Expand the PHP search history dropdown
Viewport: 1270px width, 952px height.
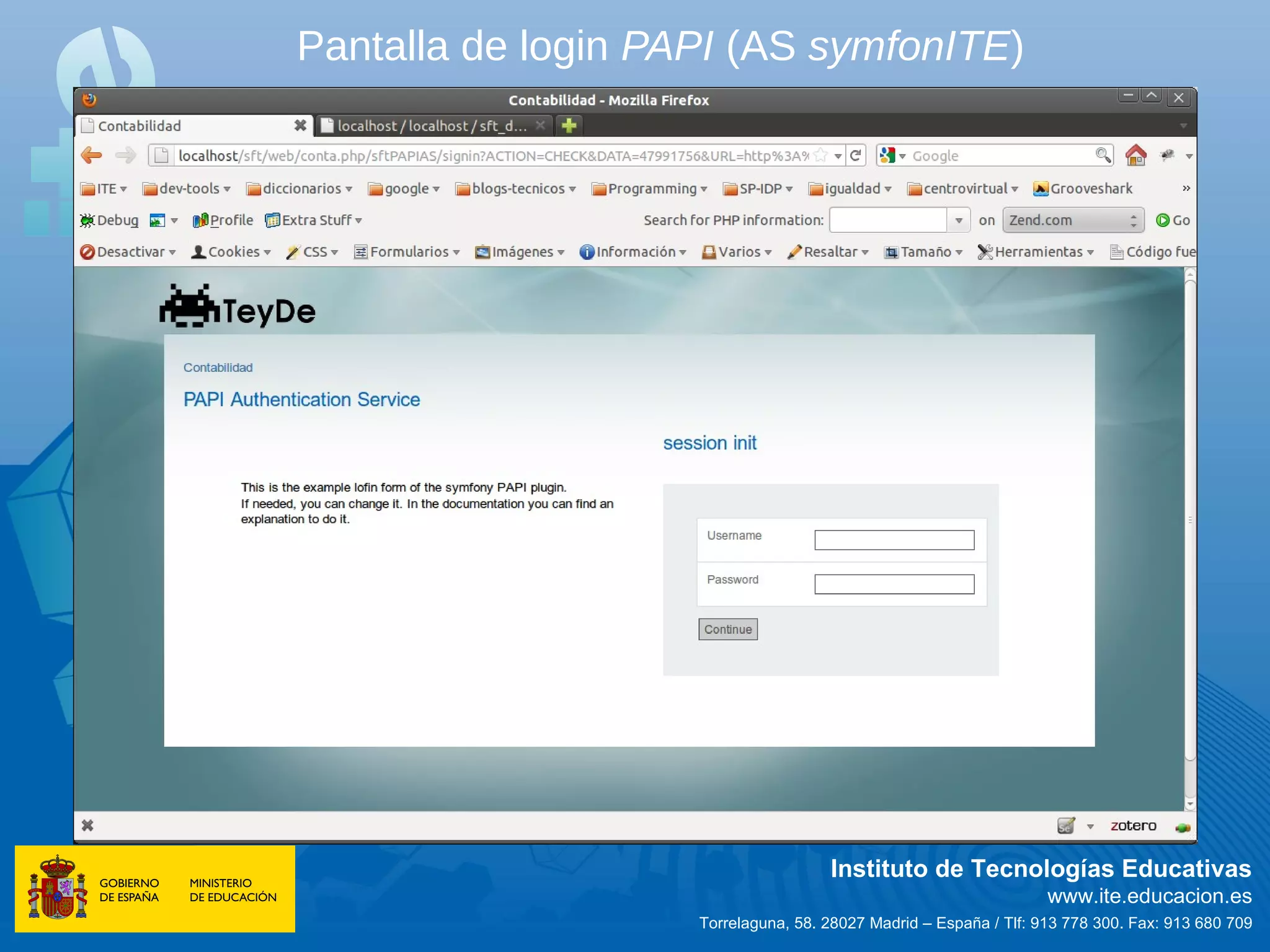pyautogui.click(x=959, y=221)
